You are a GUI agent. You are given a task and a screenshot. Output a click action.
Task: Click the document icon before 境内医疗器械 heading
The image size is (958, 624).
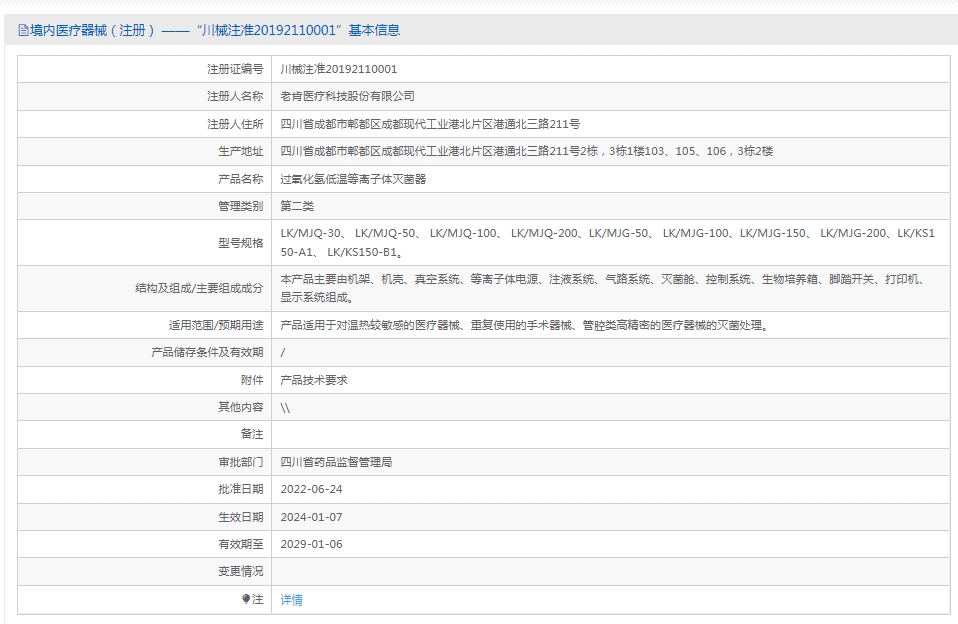[23, 31]
